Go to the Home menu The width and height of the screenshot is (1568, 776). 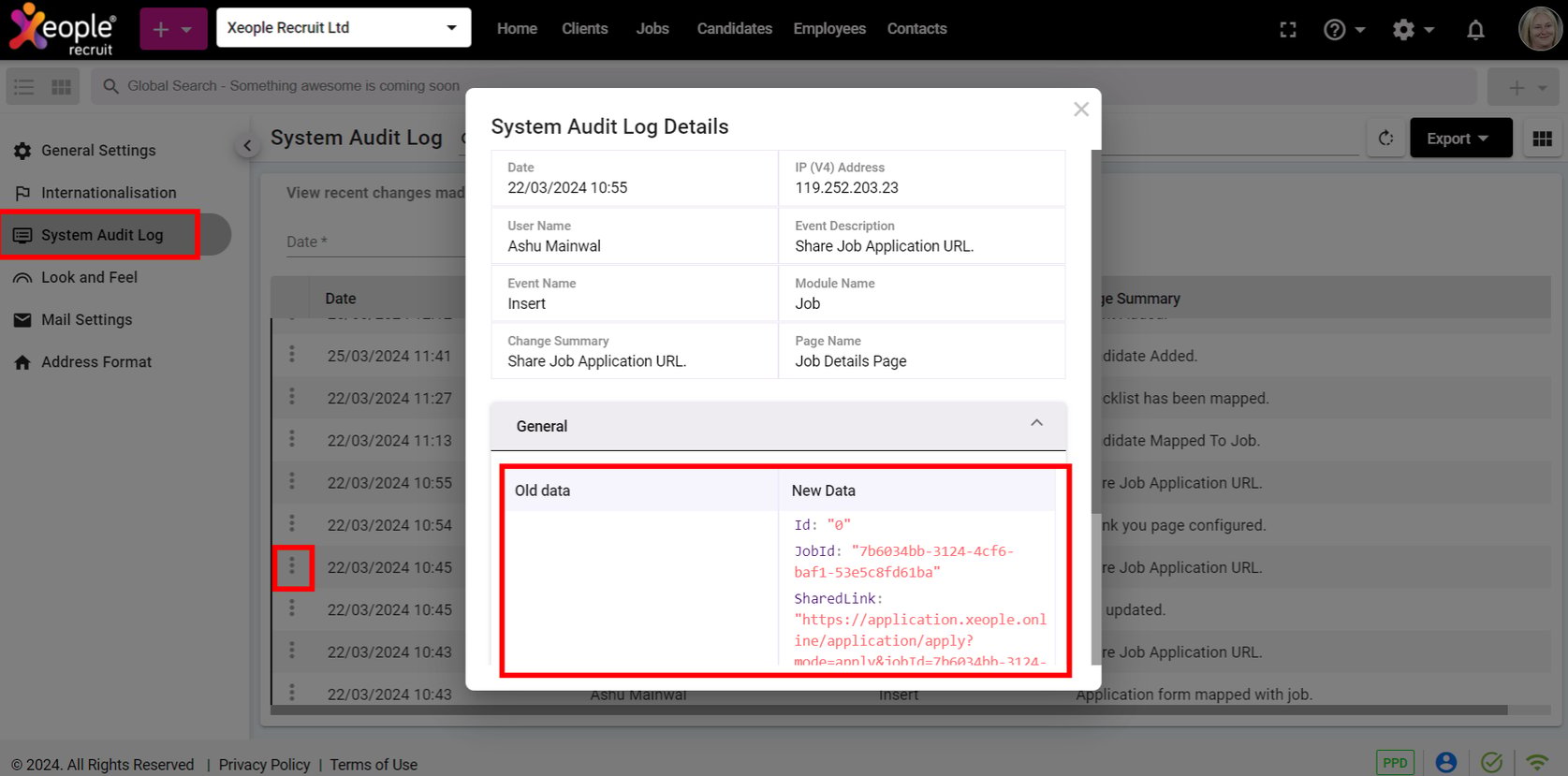pyautogui.click(x=517, y=29)
